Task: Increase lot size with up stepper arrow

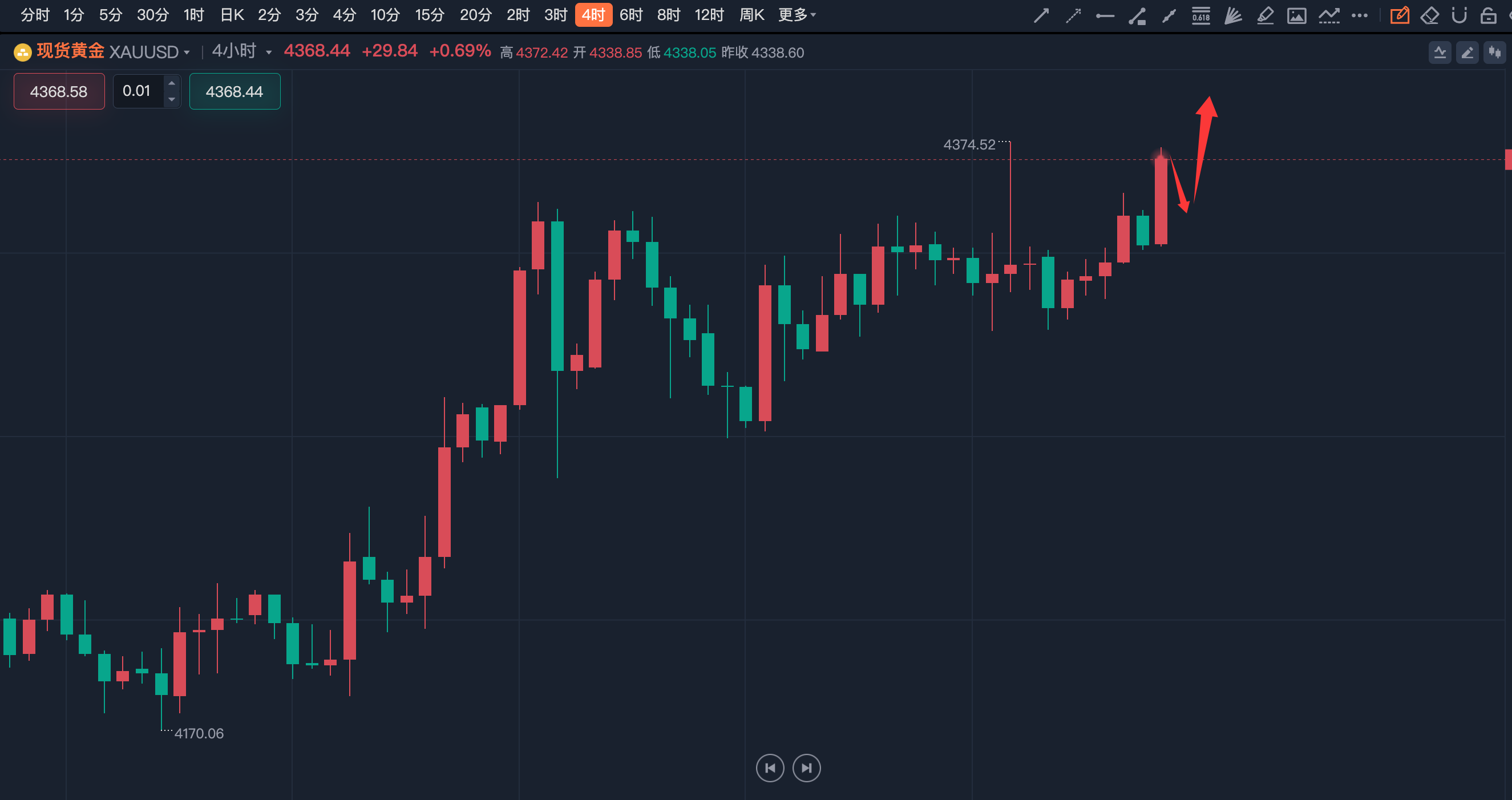Action: 171,83
